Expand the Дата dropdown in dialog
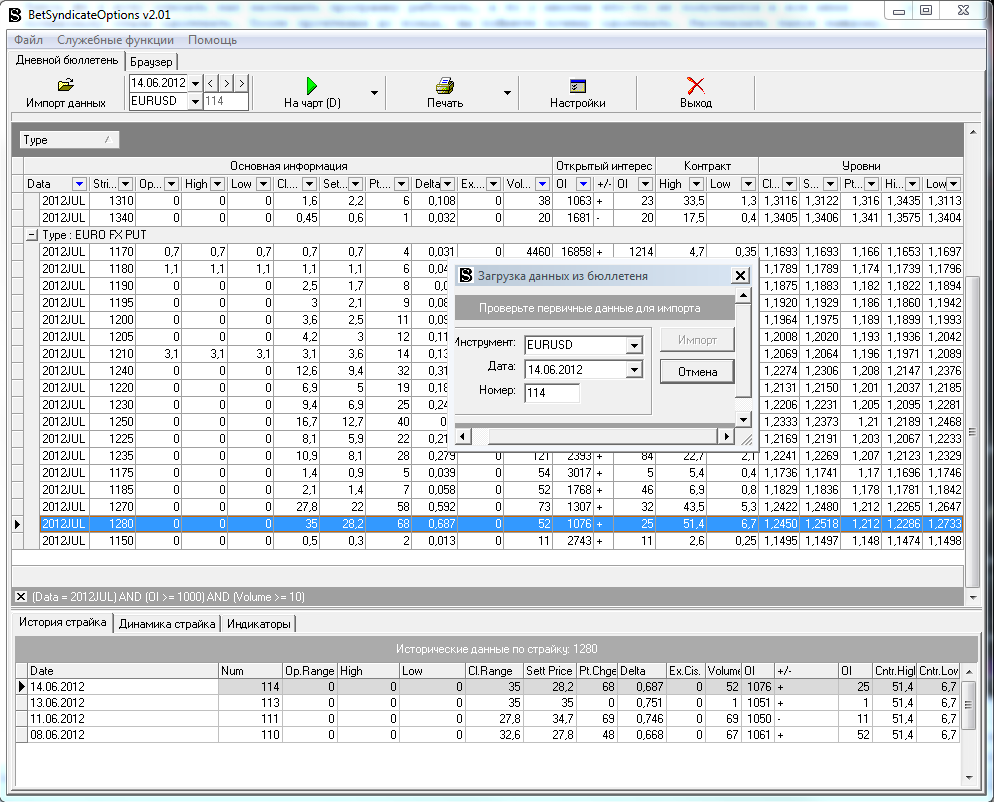 click(633, 369)
